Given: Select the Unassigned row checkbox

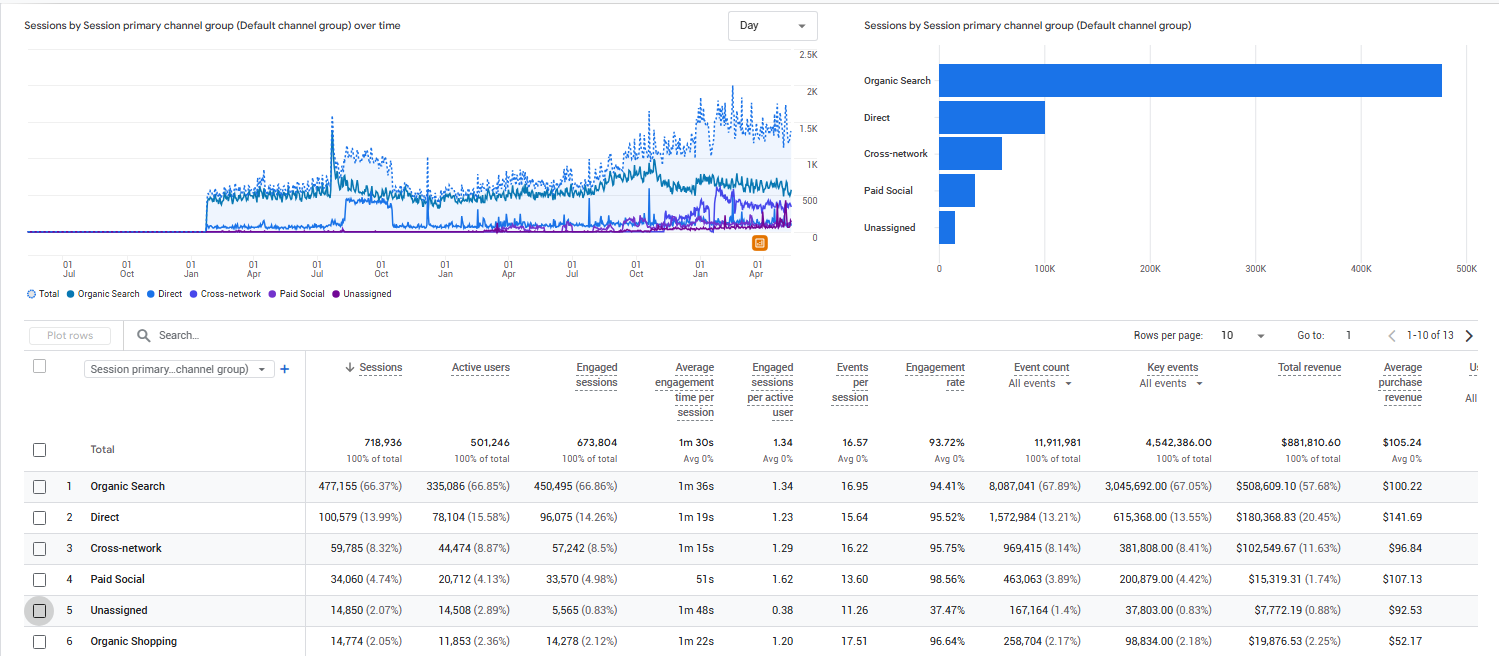Looking at the screenshot, I should click(x=39, y=611).
